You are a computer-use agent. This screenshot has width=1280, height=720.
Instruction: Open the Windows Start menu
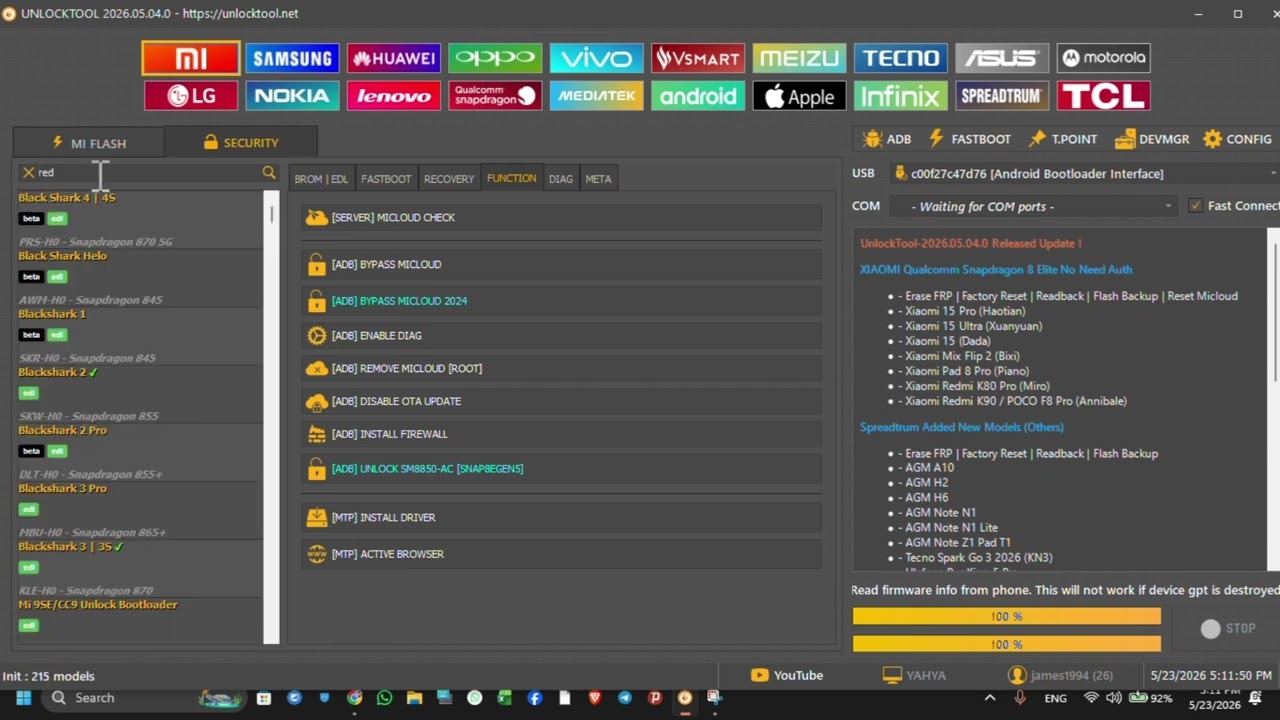[x=23, y=698]
